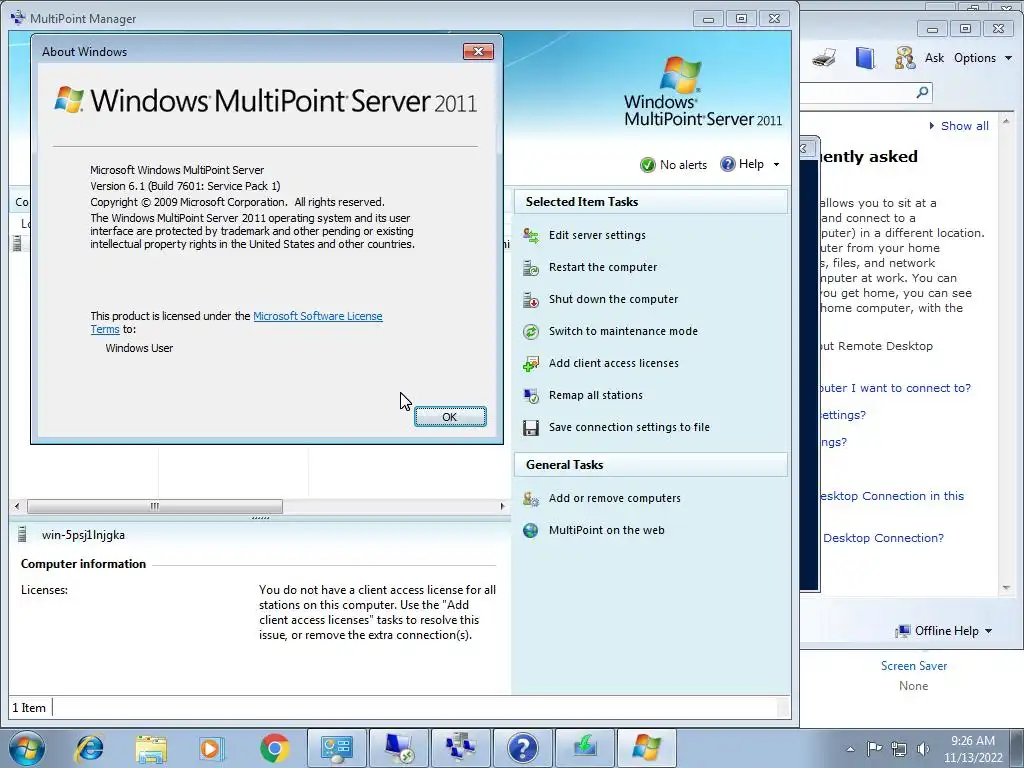Click the volume speaker tray icon

[x=923, y=749]
